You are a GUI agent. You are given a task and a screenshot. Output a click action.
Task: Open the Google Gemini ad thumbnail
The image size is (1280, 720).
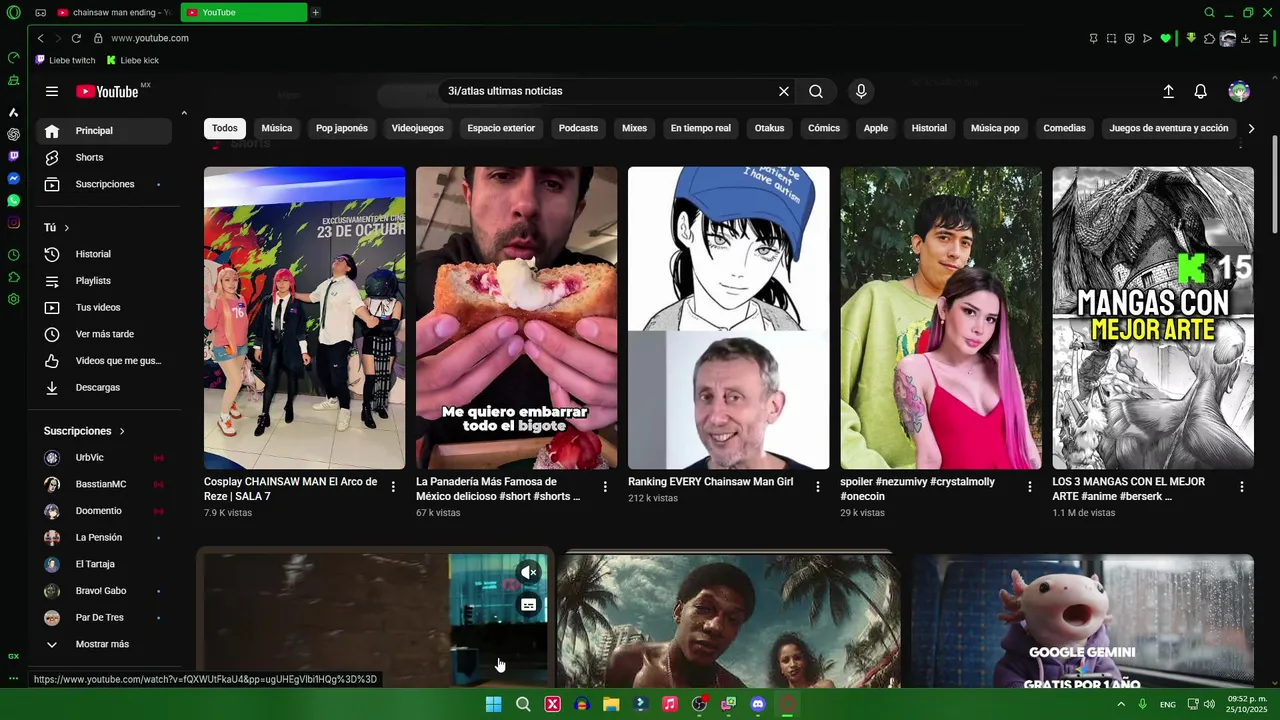(x=1082, y=621)
